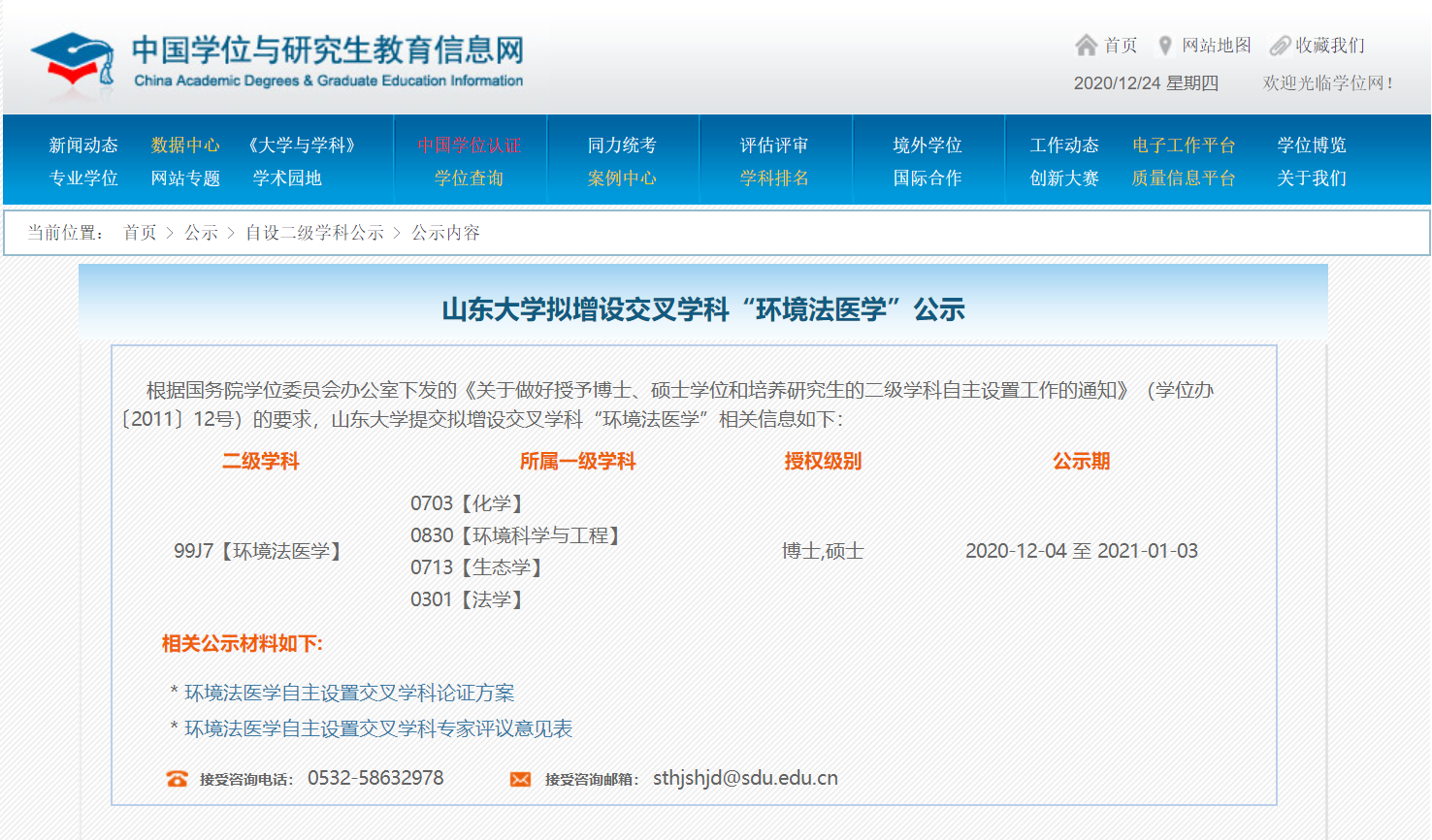
Task: Click phone number 0532-58632978
Action: tap(375, 778)
